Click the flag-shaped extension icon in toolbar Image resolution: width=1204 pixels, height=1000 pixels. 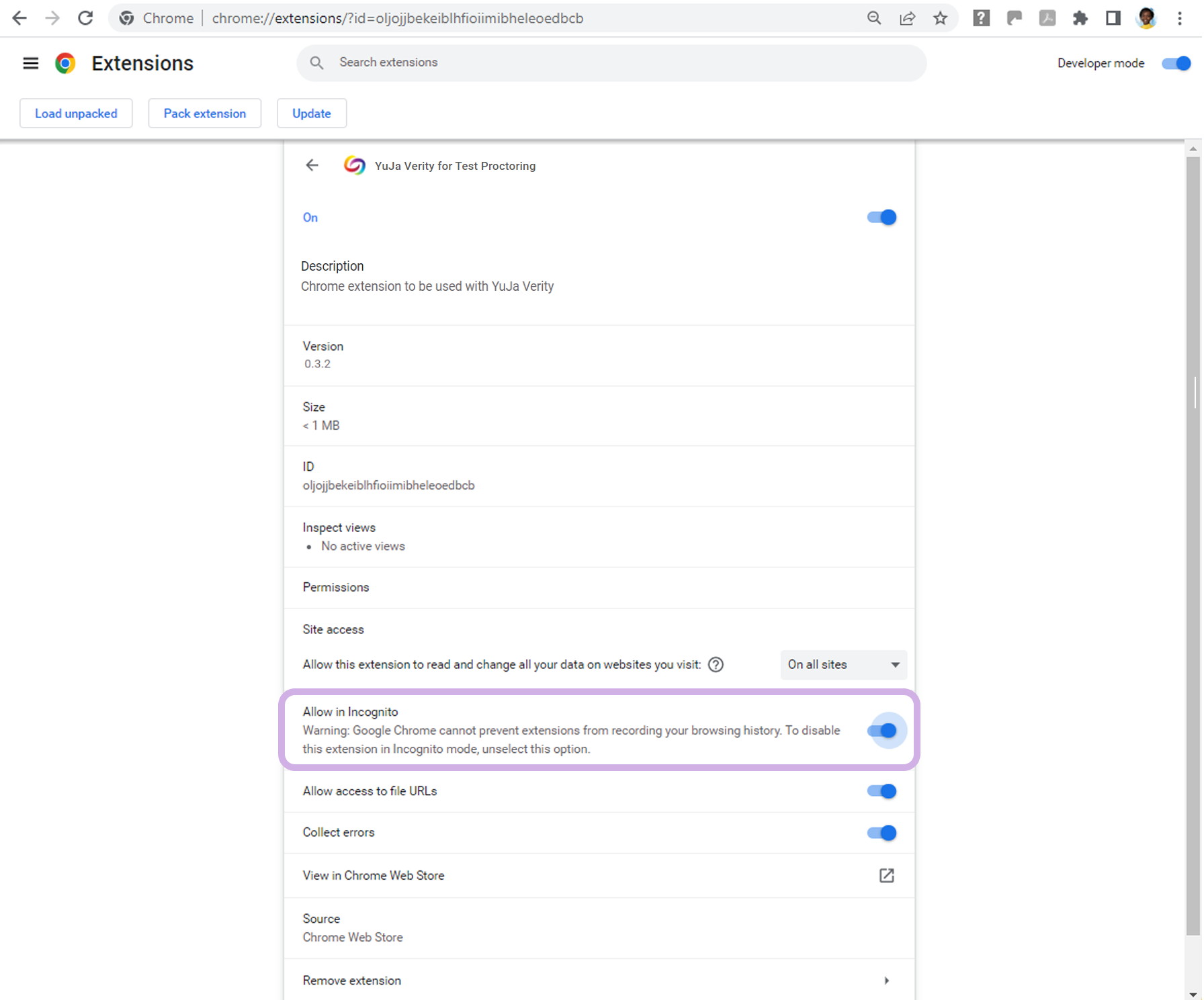(1014, 18)
